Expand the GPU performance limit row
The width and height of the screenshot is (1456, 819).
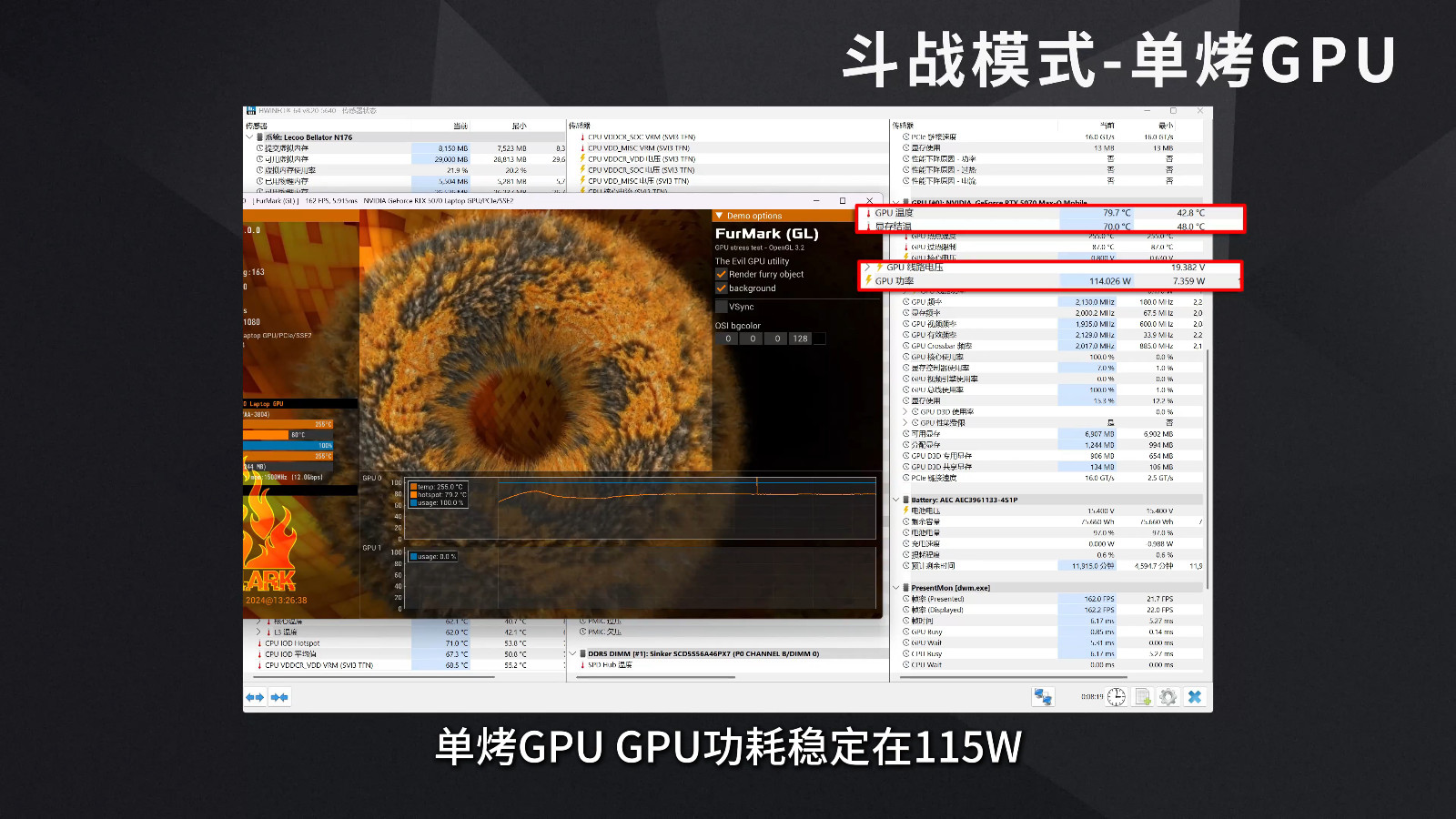pyautogui.click(x=905, y=423)
